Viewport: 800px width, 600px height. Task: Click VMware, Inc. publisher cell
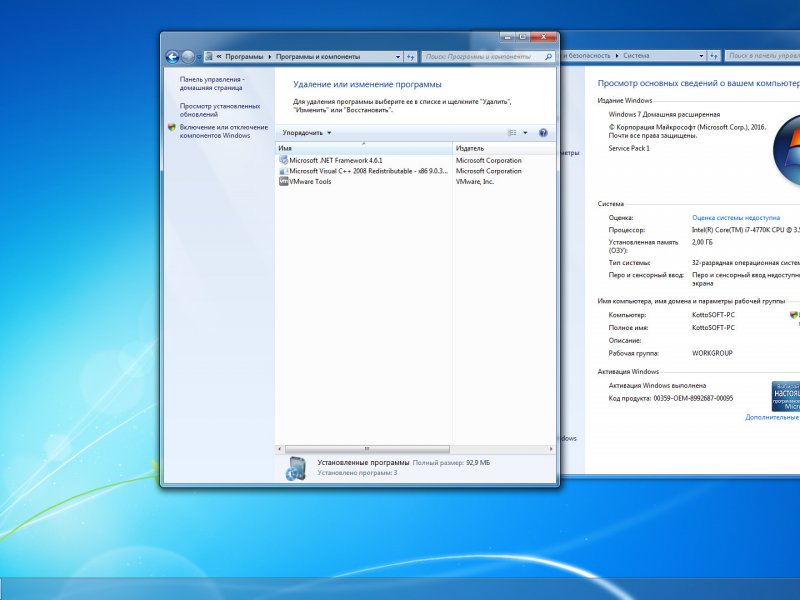[x=475, y=181]
